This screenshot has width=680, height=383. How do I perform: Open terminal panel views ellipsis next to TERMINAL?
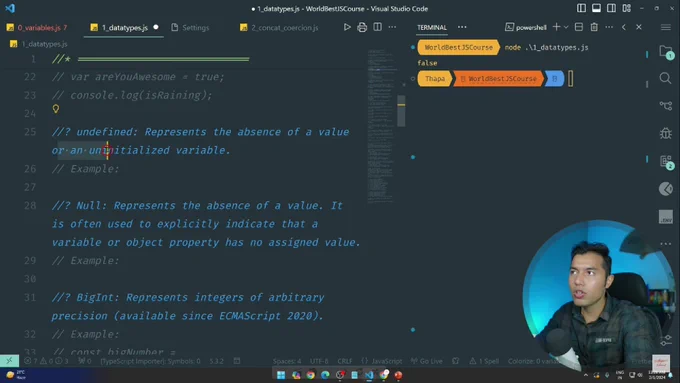pyautogui.click(x=462, y=27)
